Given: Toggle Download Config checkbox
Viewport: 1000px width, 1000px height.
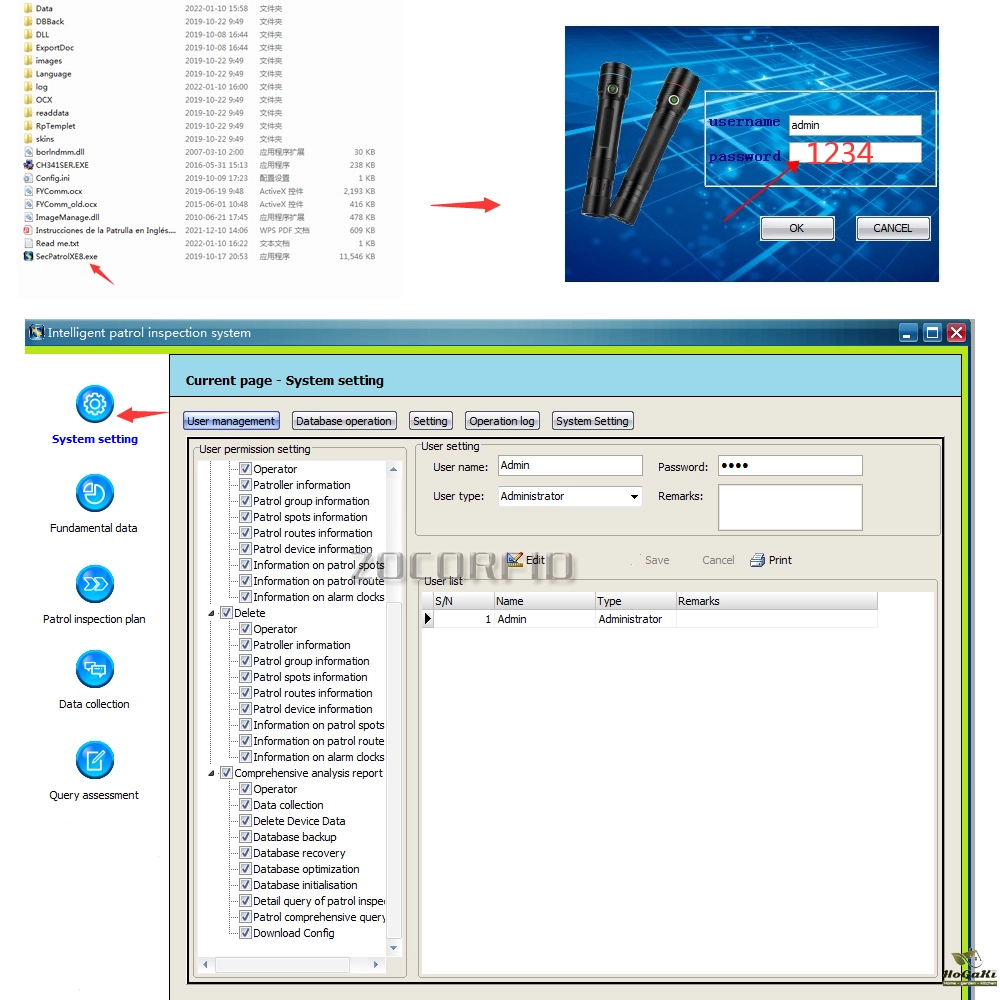Looking at the screenshot, I should coord(245,933).
